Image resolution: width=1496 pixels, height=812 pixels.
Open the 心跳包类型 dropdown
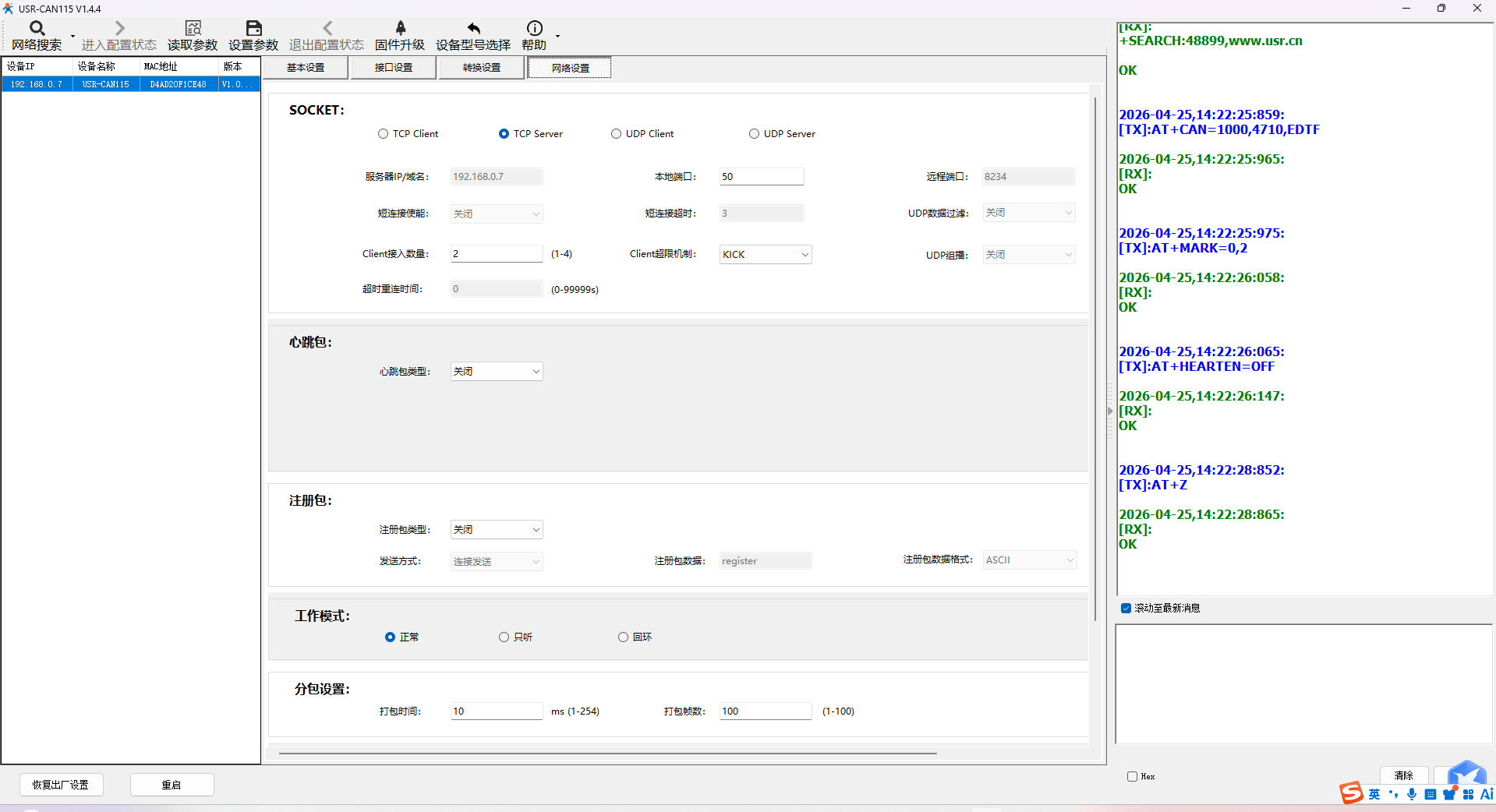496,372
